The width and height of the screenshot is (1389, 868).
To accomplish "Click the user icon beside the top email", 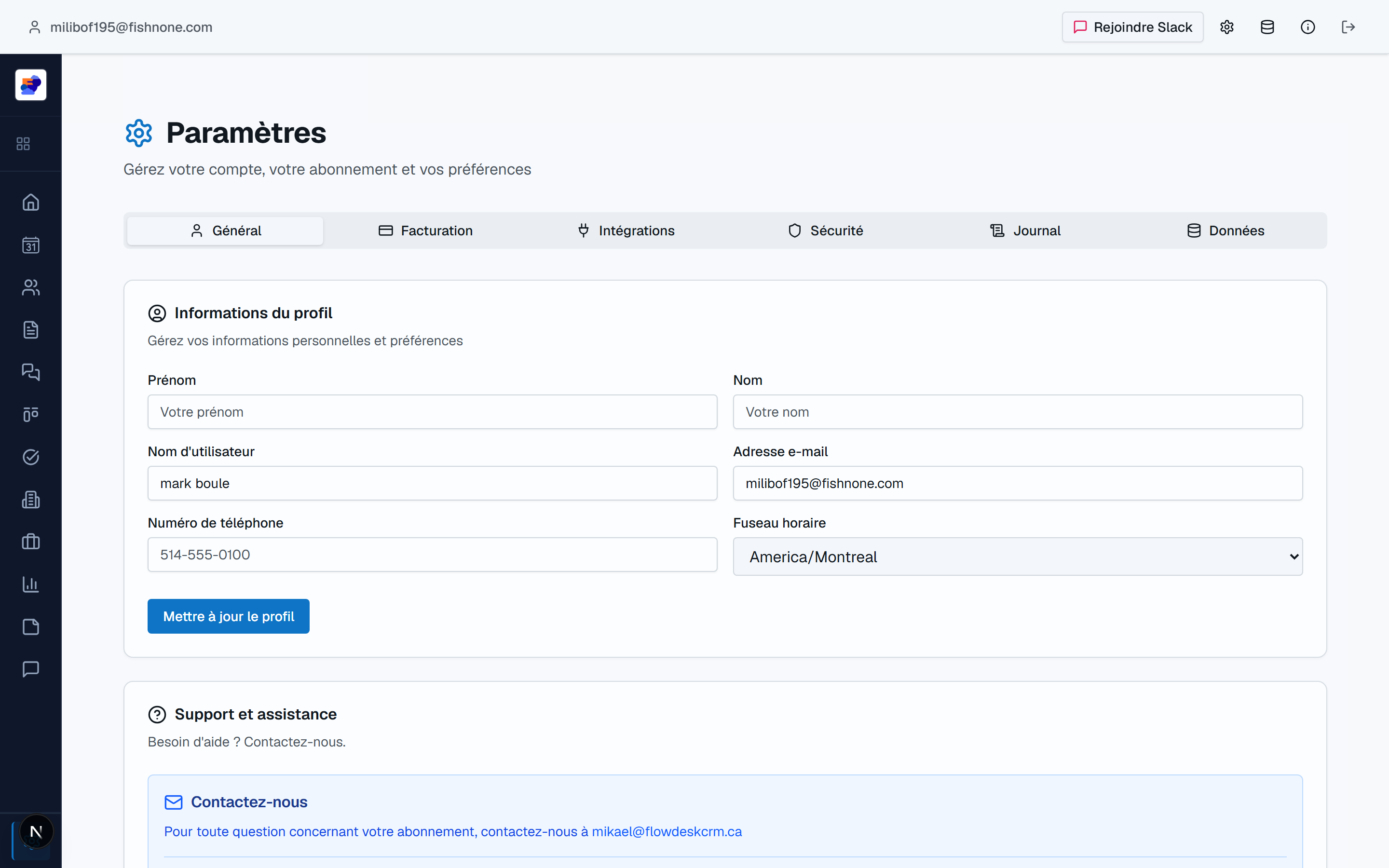I will pos(34,27).
